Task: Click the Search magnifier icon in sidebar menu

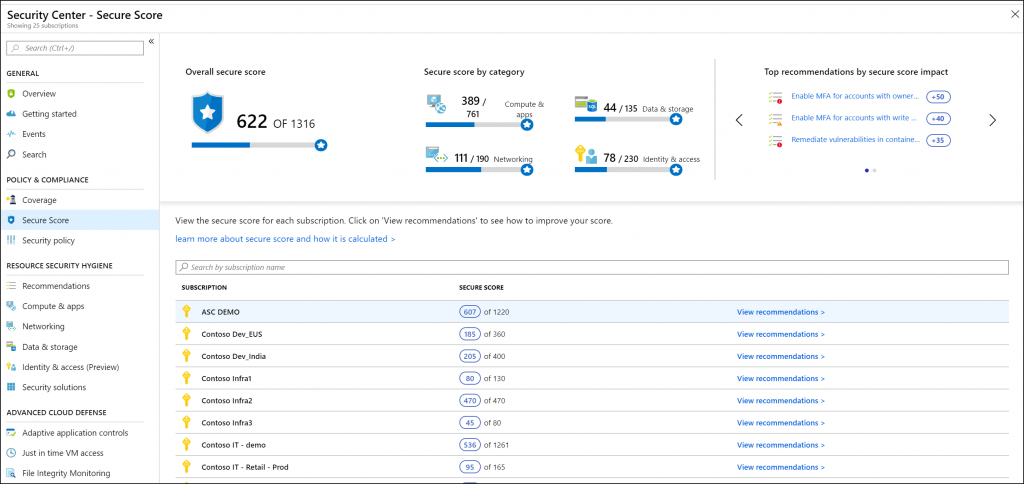Action: [x=10, y=154]
